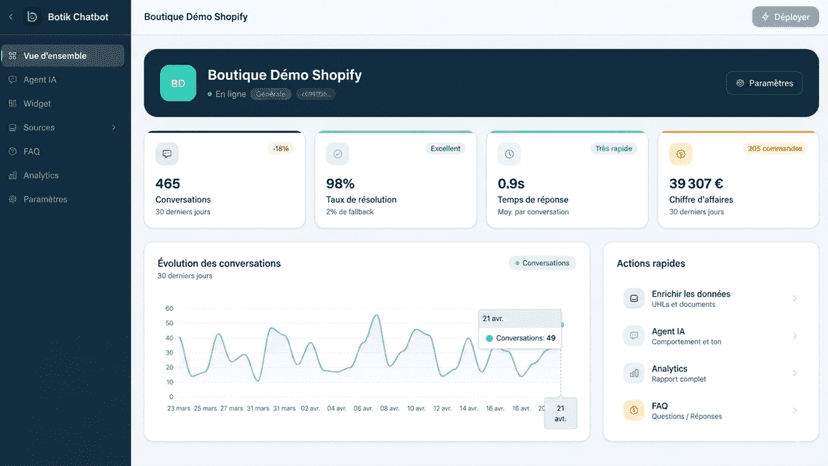Click the response time clock icon

pyautogui.click(x=509, y=154)
